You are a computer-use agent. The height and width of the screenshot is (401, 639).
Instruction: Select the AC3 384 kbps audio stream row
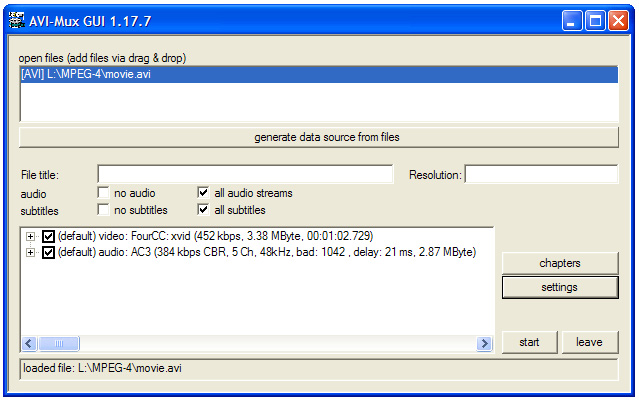267,252
